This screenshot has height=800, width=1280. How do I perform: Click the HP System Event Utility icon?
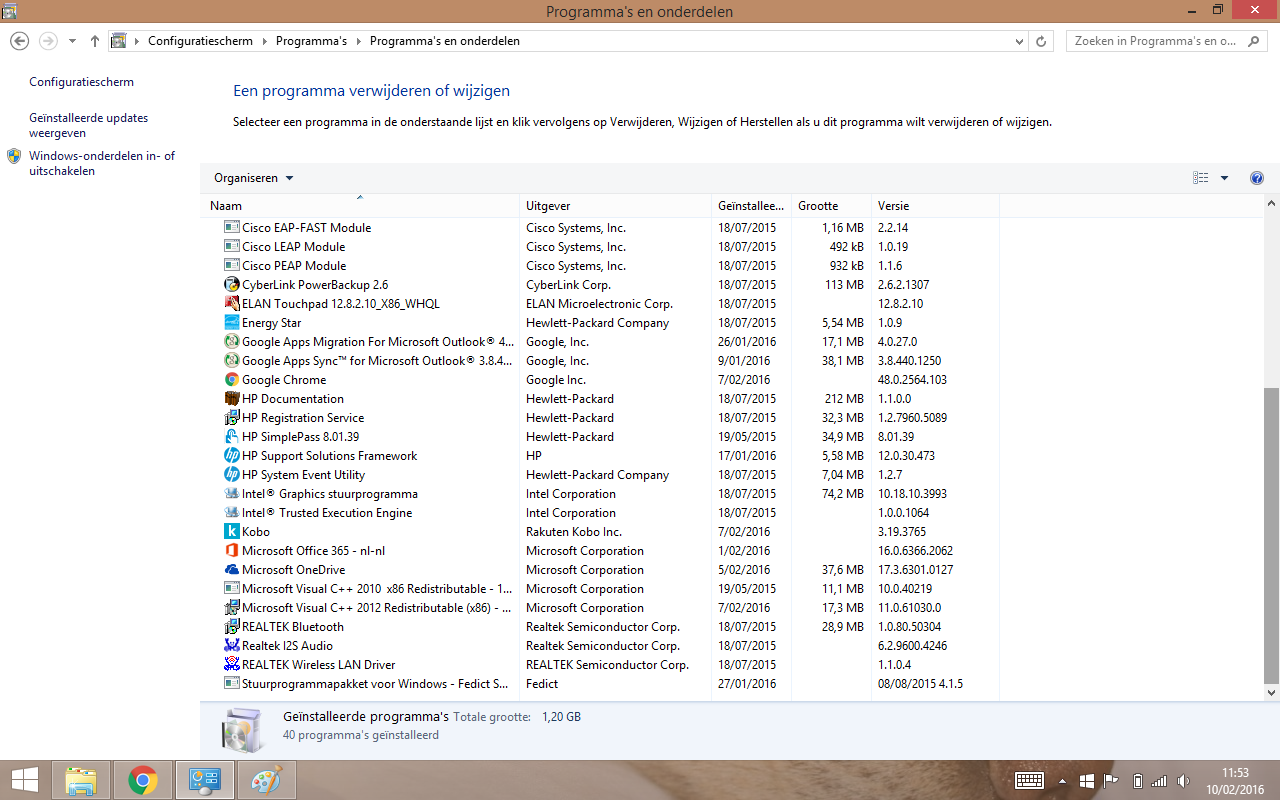click(x=232, y=475)
